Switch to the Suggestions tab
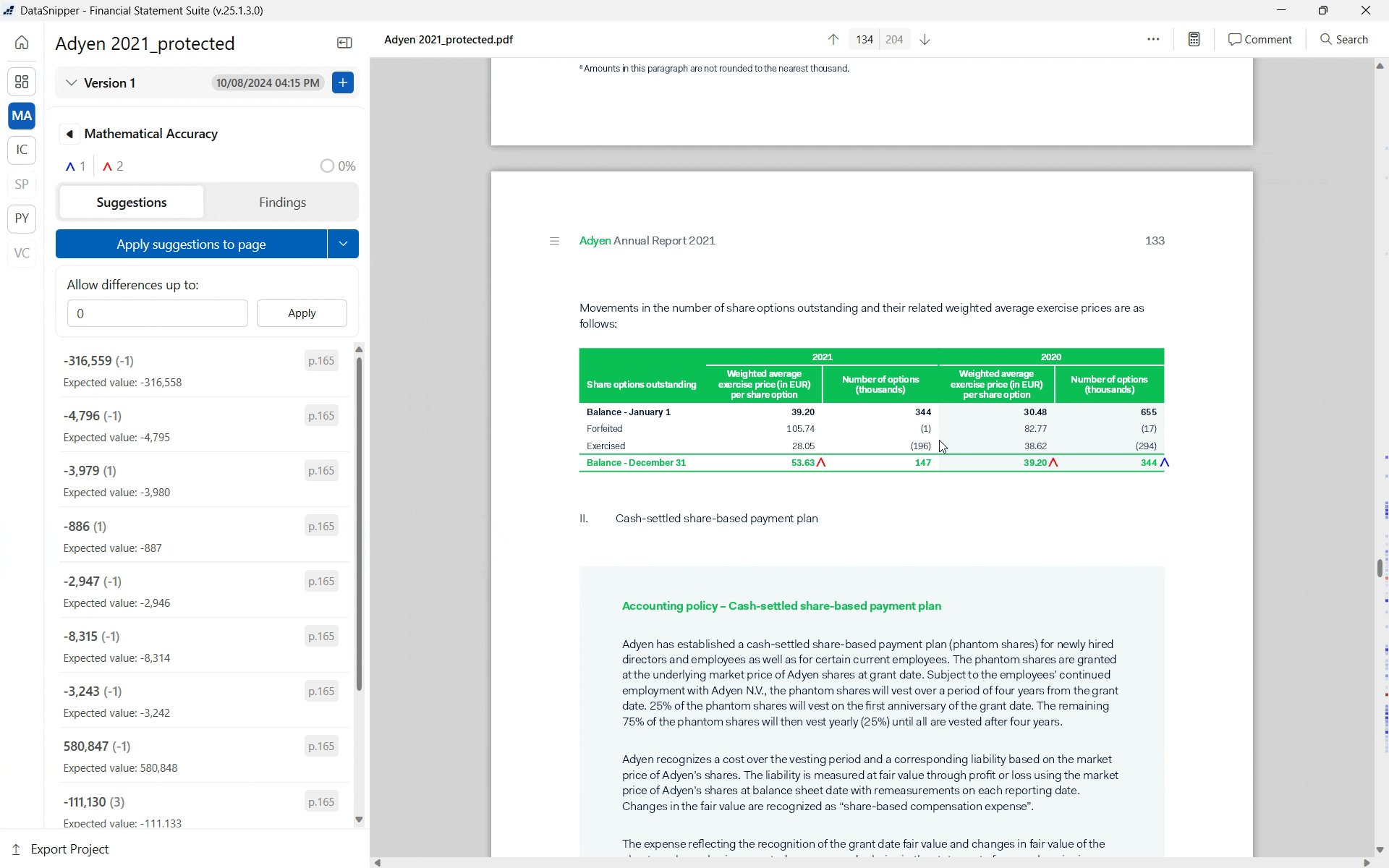The image size is (1389, 868). pyautogui.click(x=132, y=203)
